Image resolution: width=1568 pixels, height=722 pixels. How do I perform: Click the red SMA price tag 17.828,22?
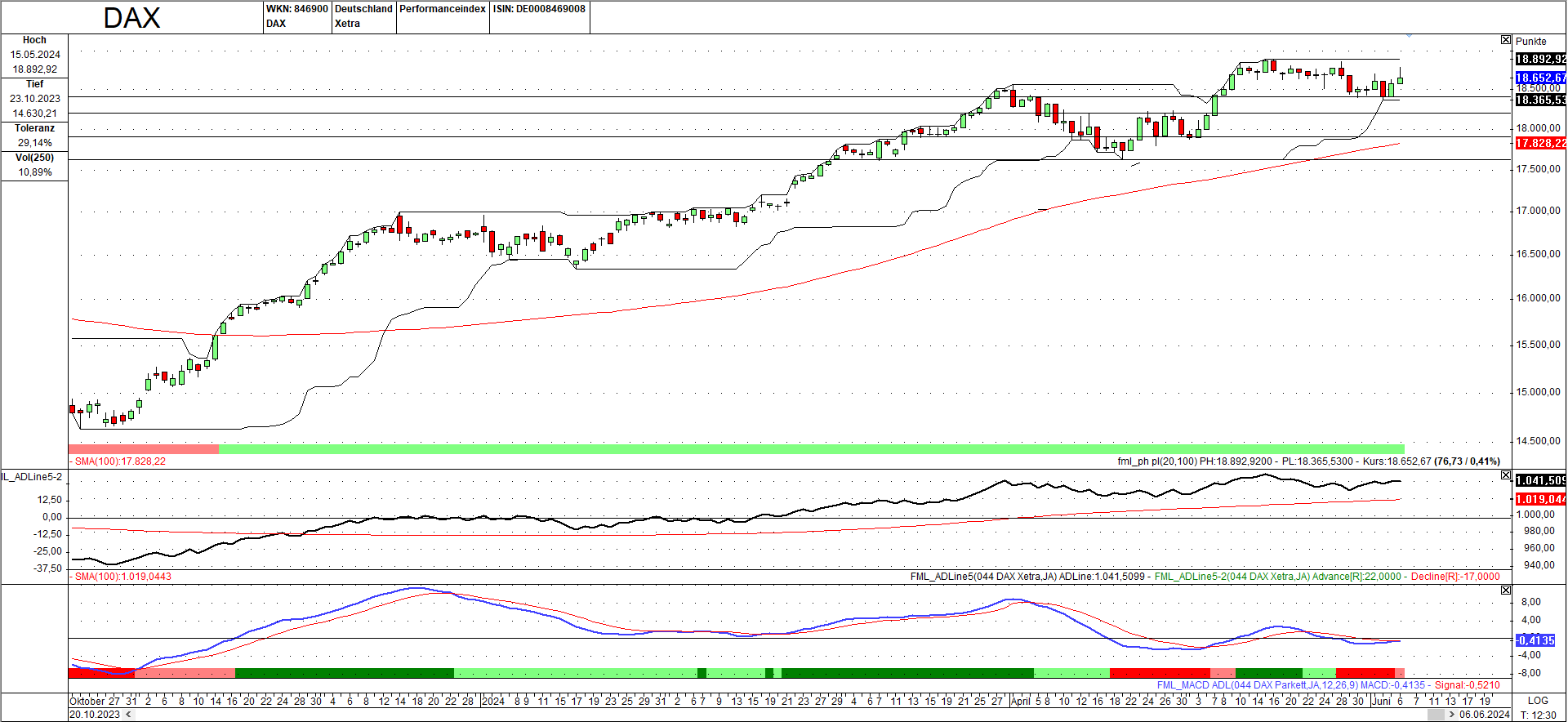point(1540,143)
